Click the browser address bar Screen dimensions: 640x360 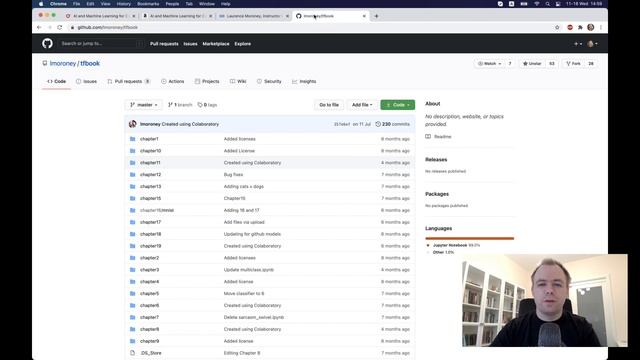(310, 27)
